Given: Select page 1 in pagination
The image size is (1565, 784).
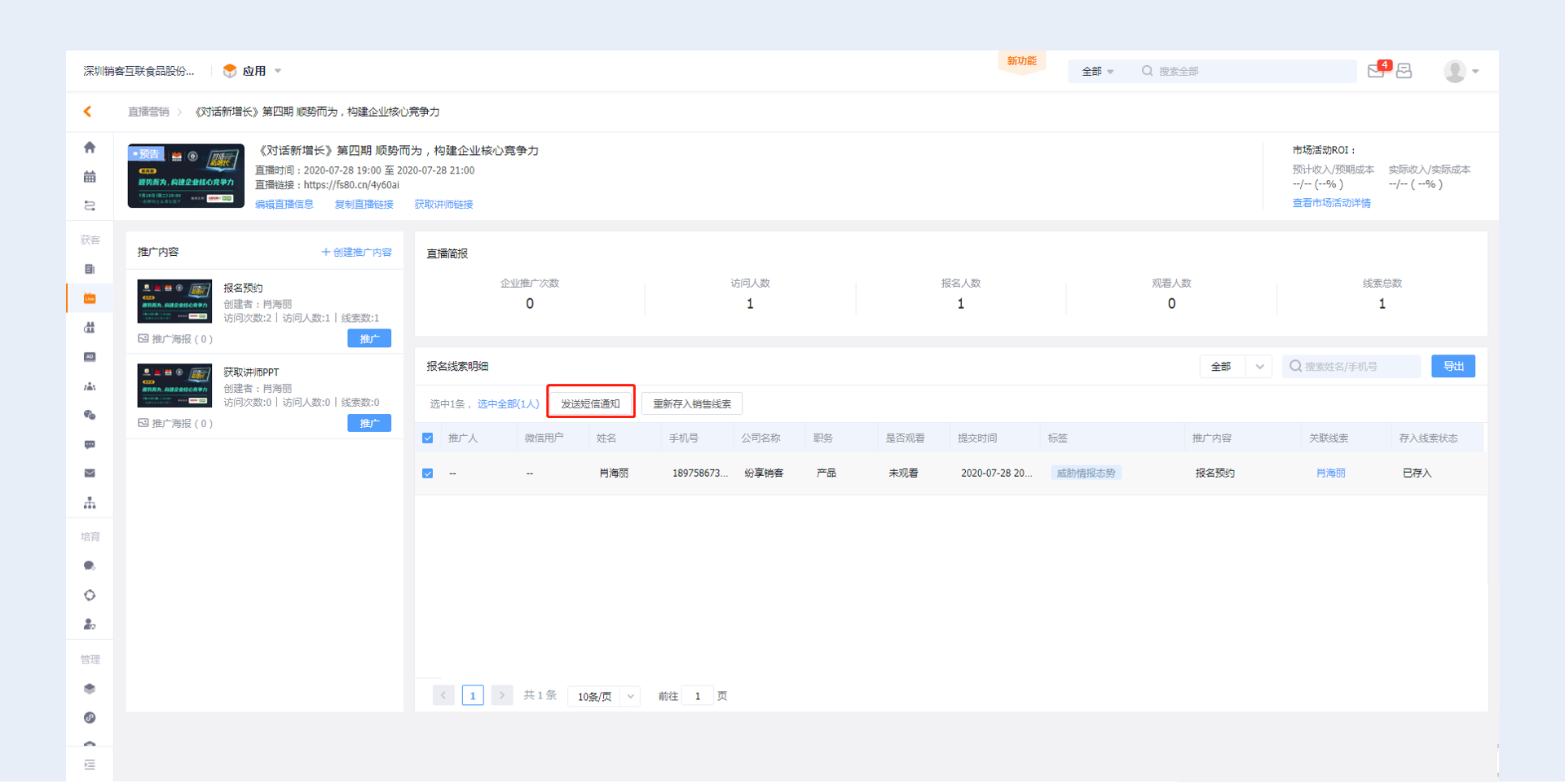Looking at the screenshot, I should click(473, 696).
